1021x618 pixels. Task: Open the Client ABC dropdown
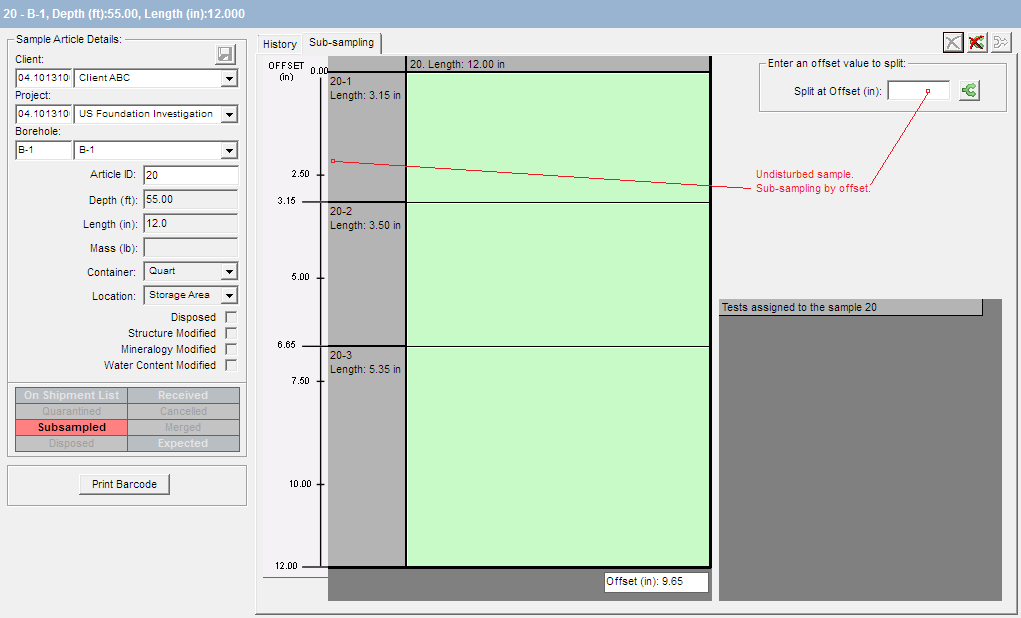point(229,78)
